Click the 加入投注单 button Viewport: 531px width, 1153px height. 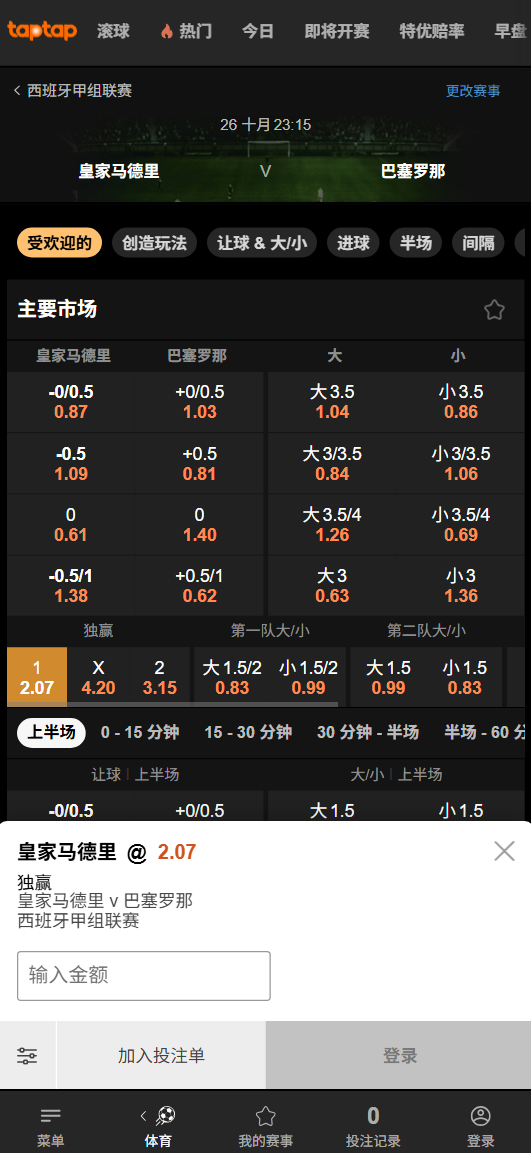tap(161, 1056)
